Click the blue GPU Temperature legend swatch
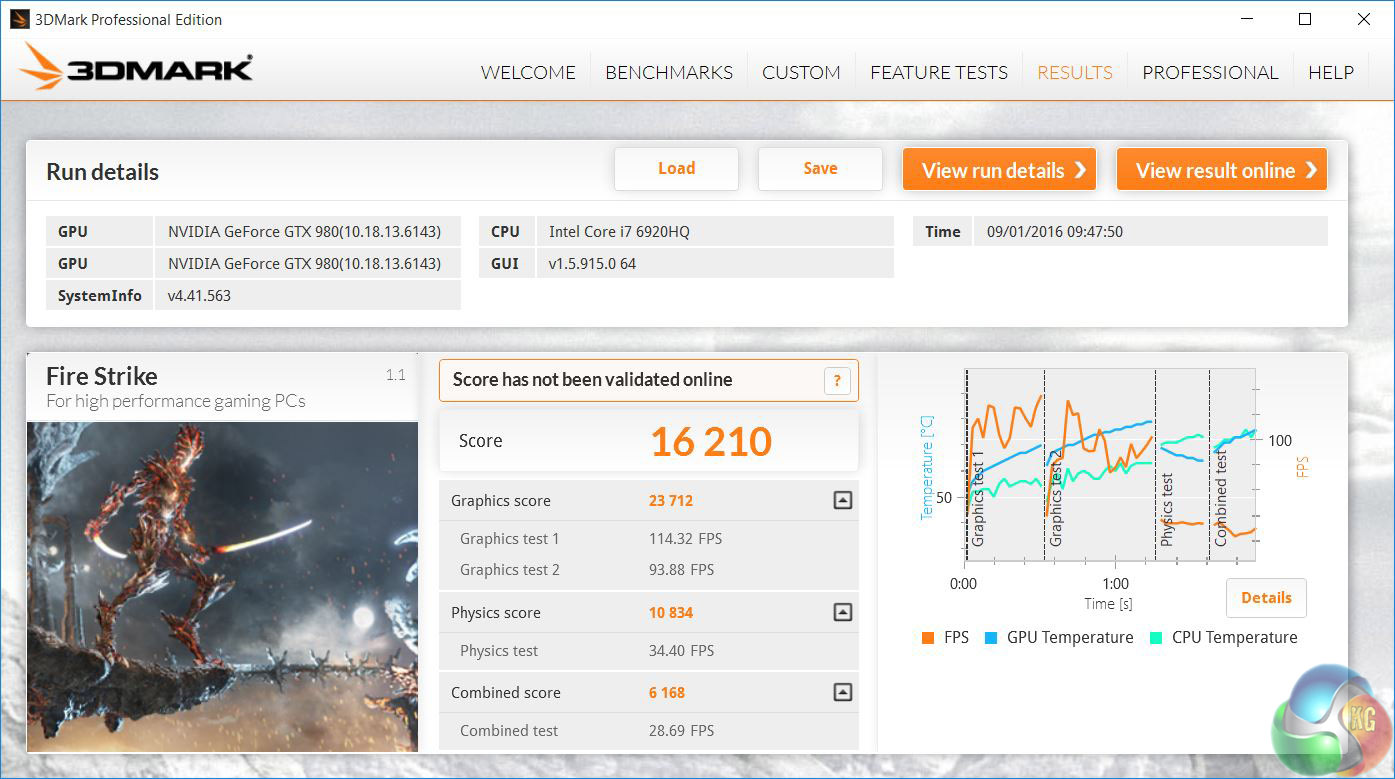This screenshot has height=779, width=1395. point(991,638)
